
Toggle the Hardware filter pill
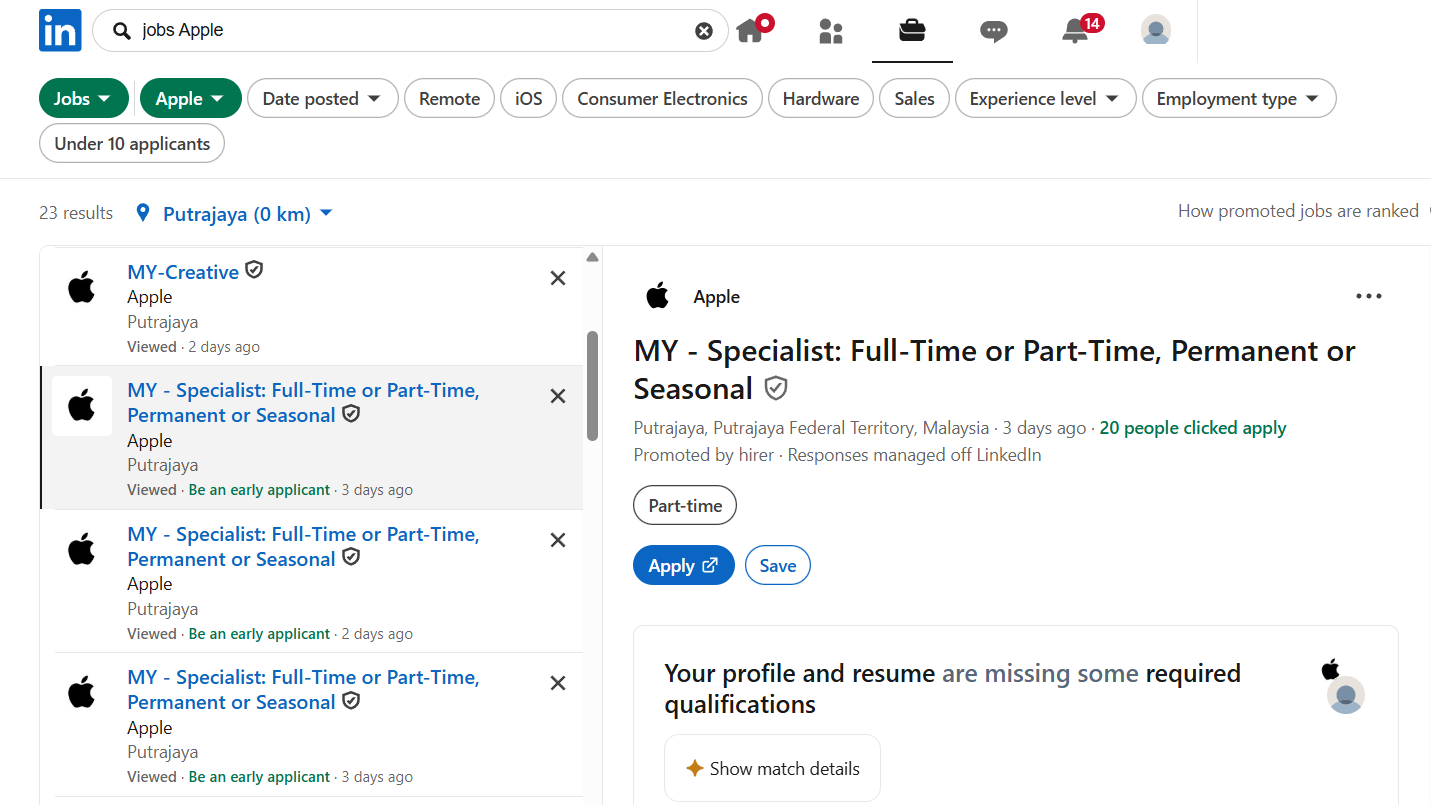(x=821, y=99)
